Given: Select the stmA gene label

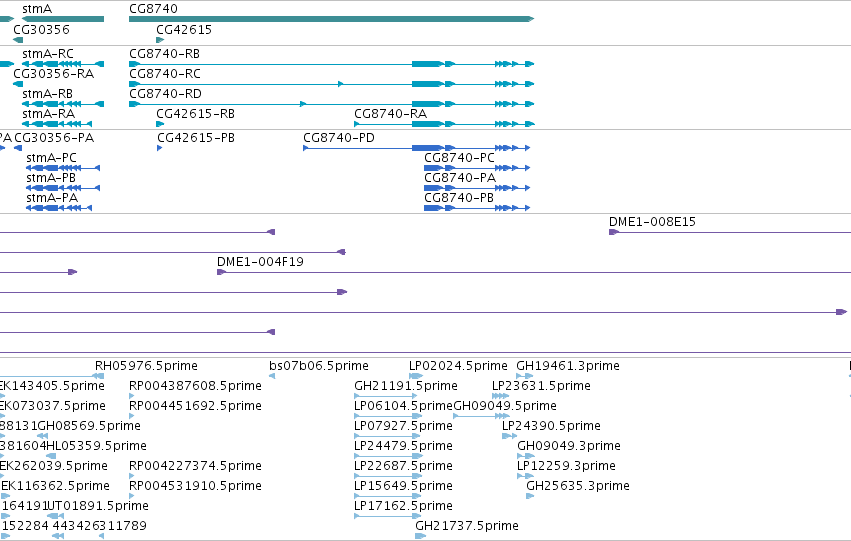Looking at the screenshot, I should pos(37,9).
